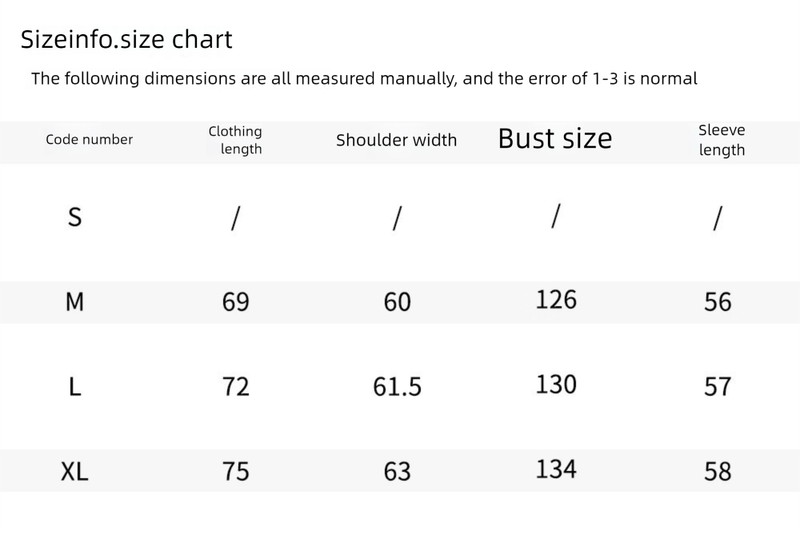This screenshot has width=800, height=534.
Task: Select the XL sleeve length value 58
Action: [x=718, y=472]
